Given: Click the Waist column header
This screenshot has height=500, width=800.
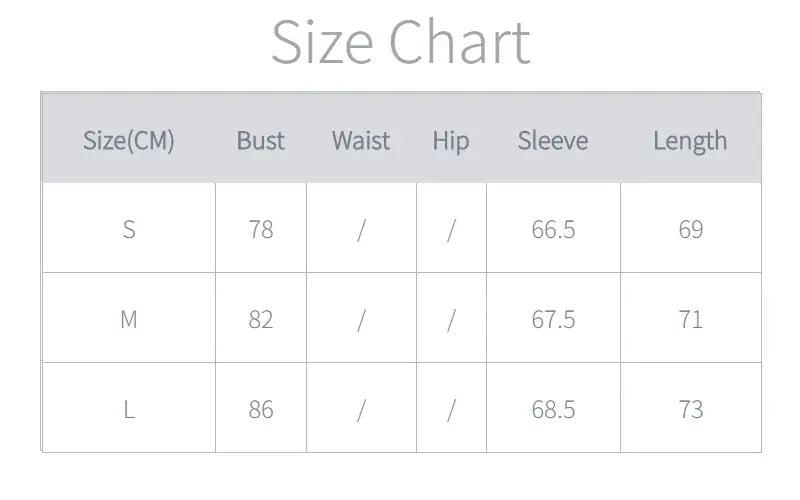Looking at the screenshot, I should 361,141.
